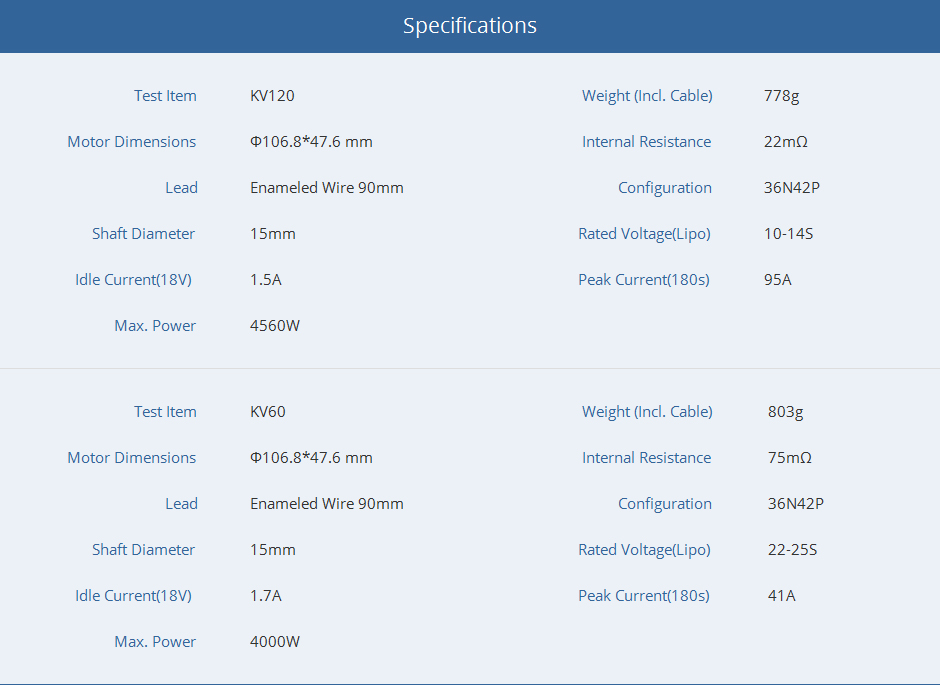Viewport: 940px width, 685px height.
Task: Click the Specifications header title
Action: pos(470,26)
